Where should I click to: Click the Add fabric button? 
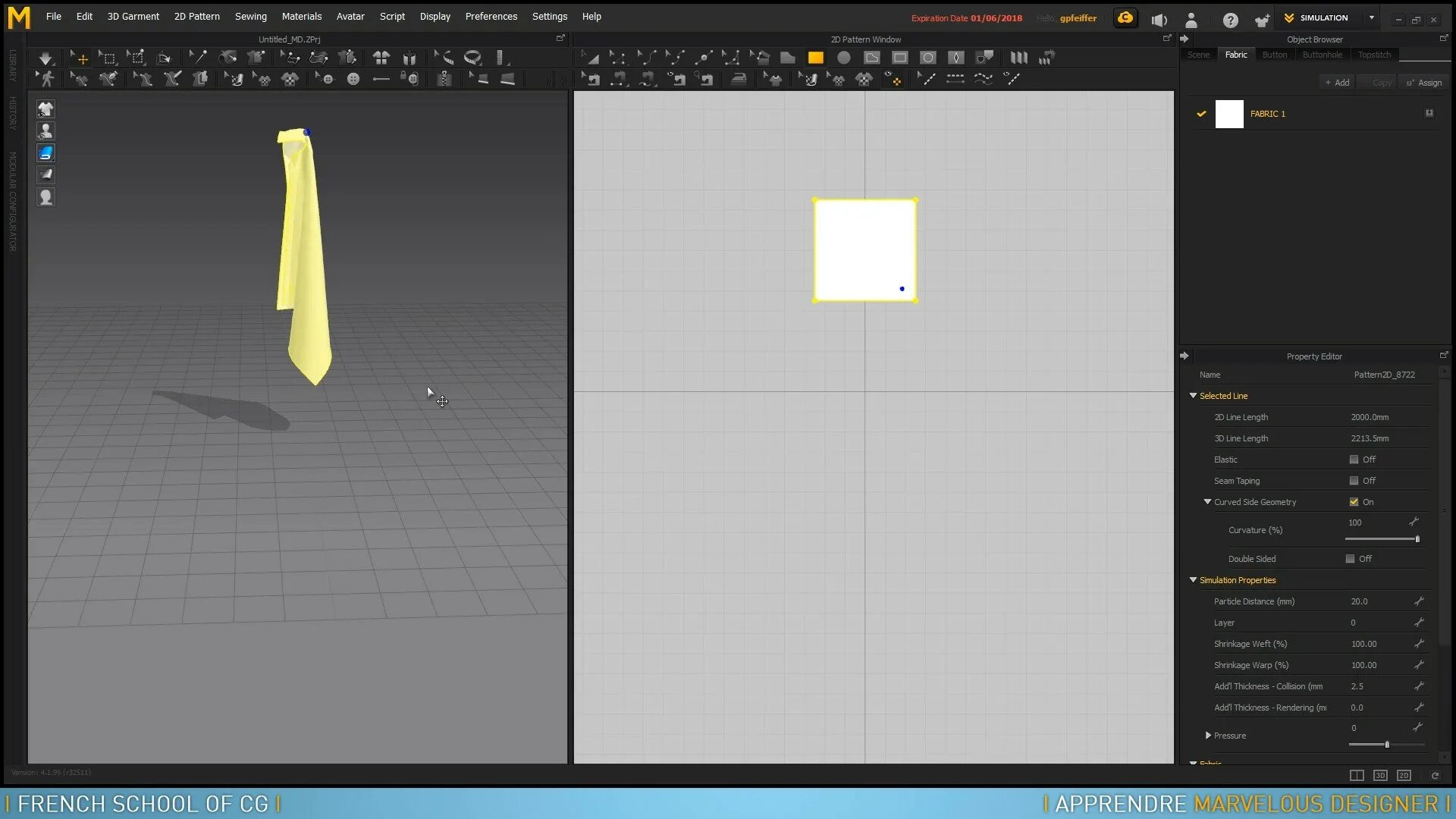coord(1337,83)
